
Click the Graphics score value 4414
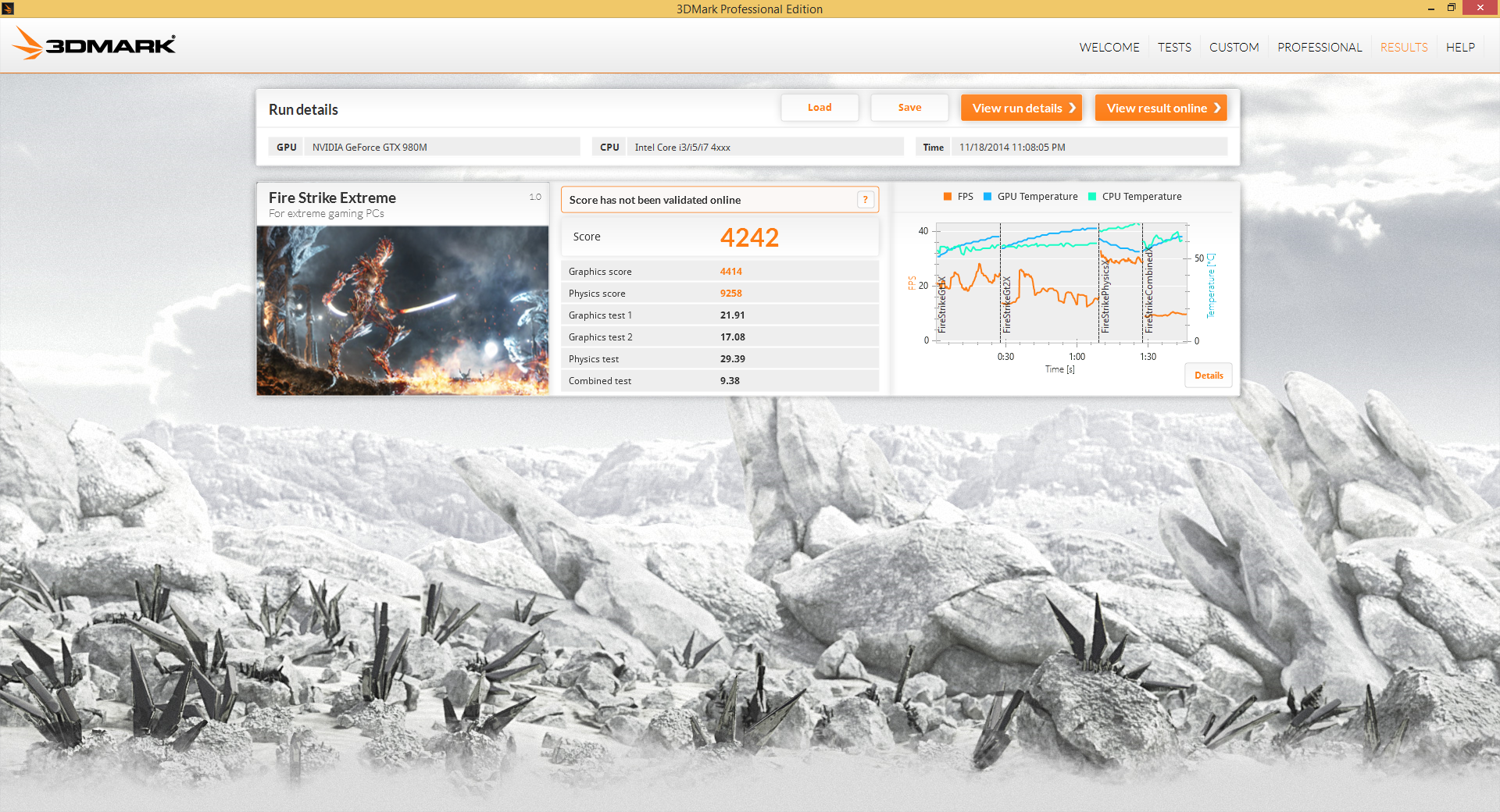coord(731,272)
